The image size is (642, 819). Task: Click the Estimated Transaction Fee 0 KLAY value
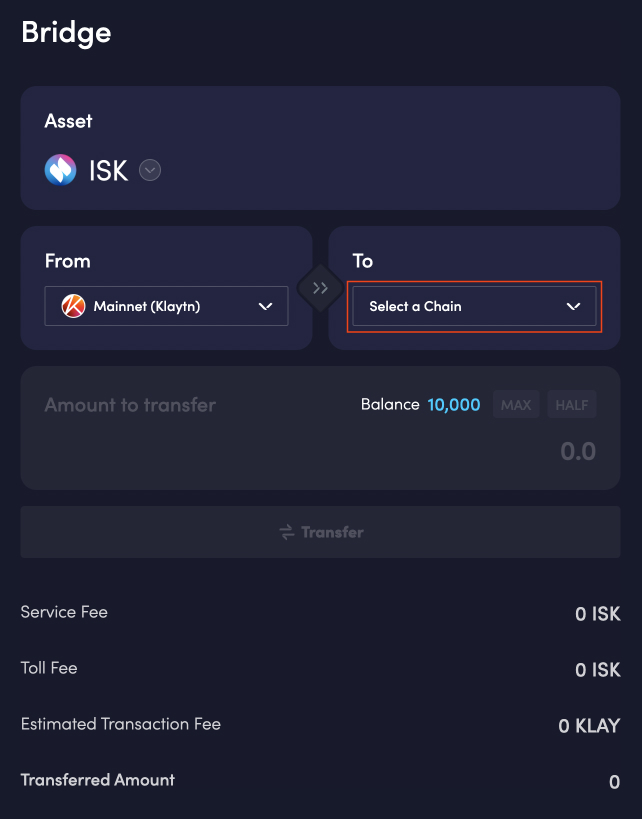coord(589,726)
